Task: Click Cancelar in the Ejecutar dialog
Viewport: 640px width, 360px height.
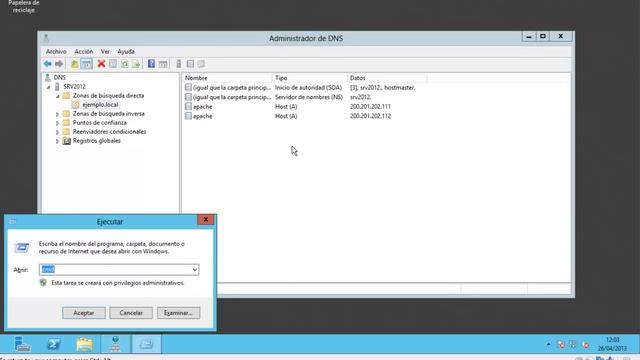Action: click(x=131, y=313)
